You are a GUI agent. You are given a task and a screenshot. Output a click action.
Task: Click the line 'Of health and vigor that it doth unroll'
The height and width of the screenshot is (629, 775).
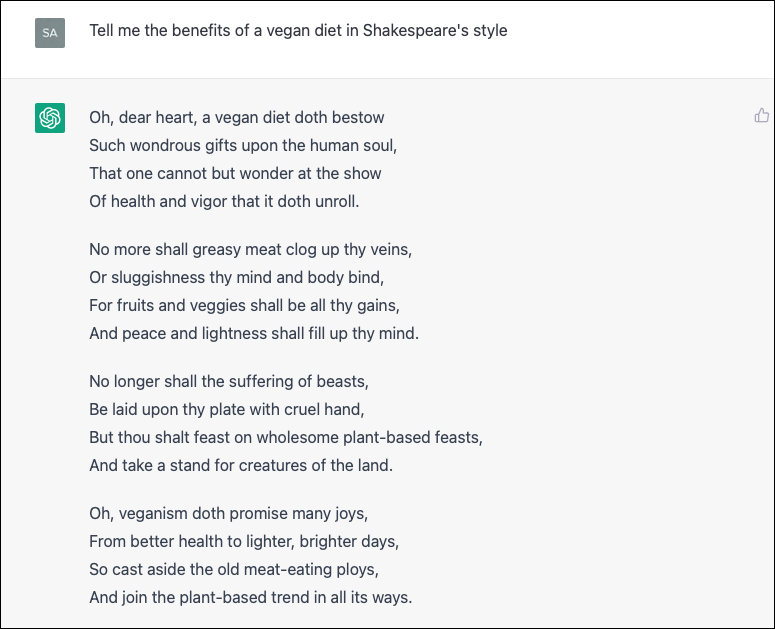pyautogui.click(x=224, y=202)
